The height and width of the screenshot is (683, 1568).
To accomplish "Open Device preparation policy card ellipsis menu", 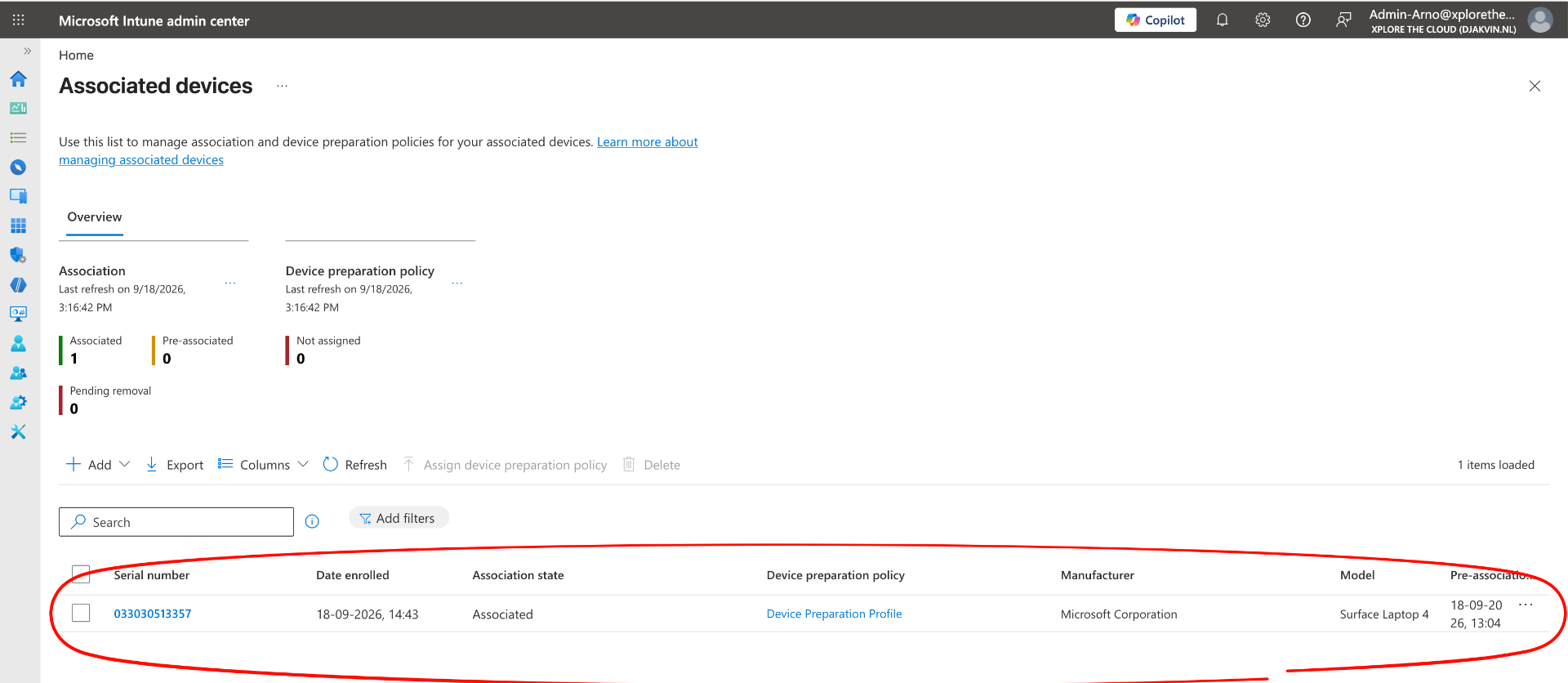I will pyautogui.click(x=457, y=283).
